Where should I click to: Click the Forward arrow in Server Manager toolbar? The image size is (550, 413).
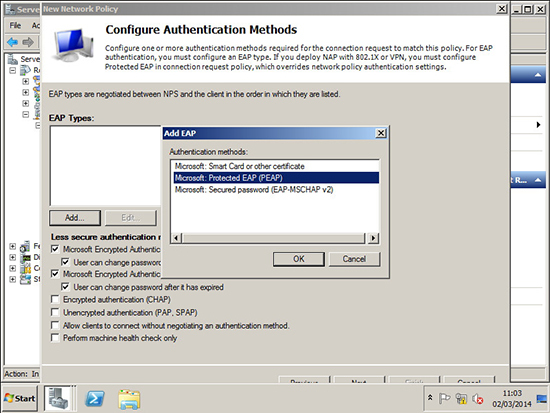point(28,42)
